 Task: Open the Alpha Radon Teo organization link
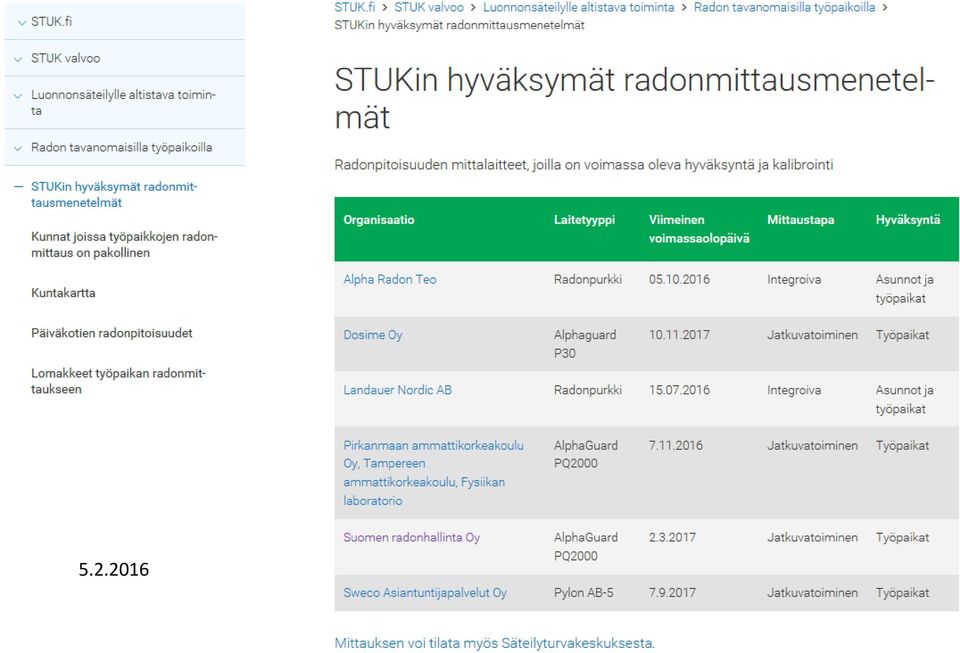pos(390,280)
